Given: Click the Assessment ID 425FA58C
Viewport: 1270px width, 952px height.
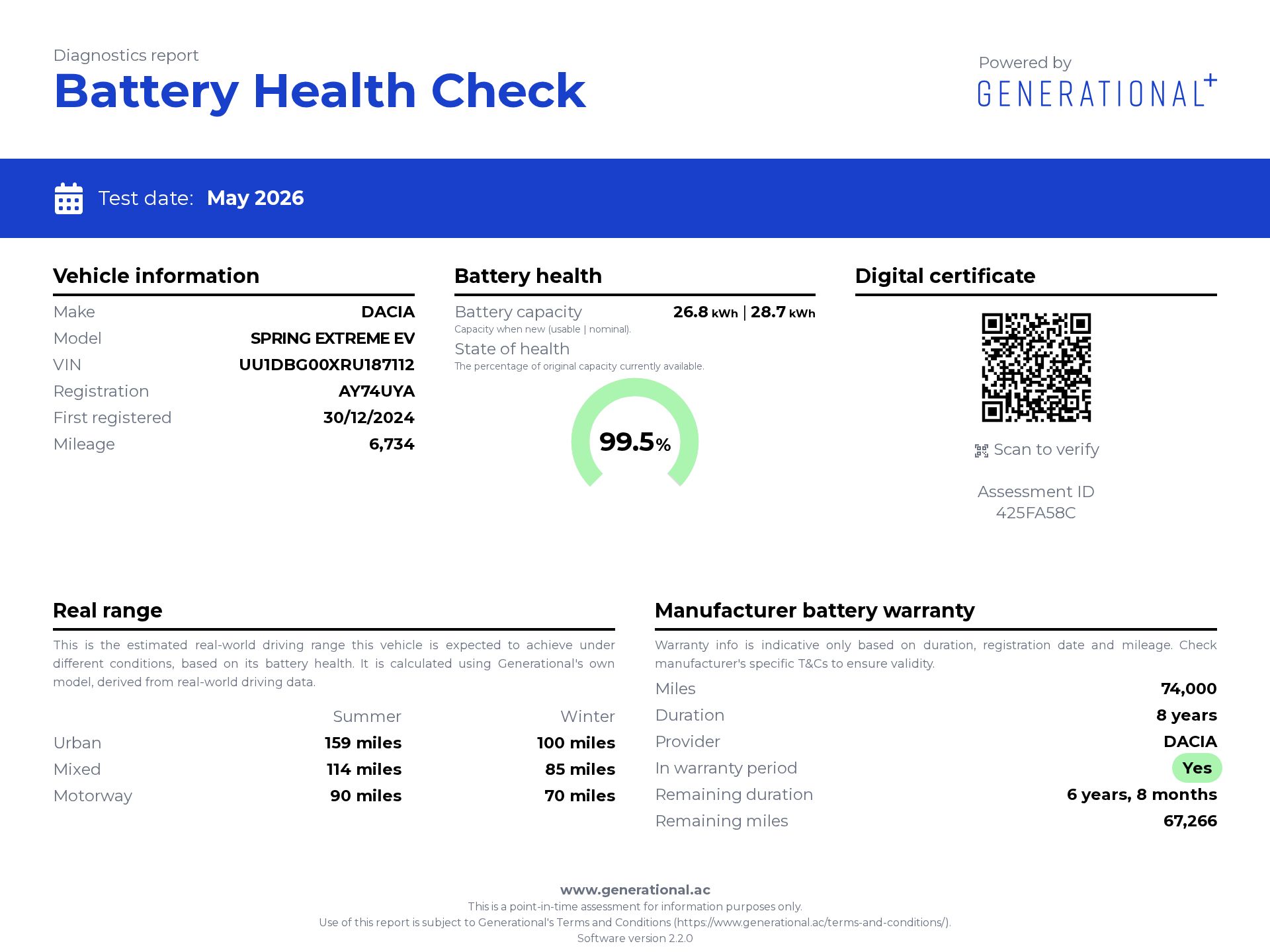Looking at the screenshot, I should click(1036, 513).
